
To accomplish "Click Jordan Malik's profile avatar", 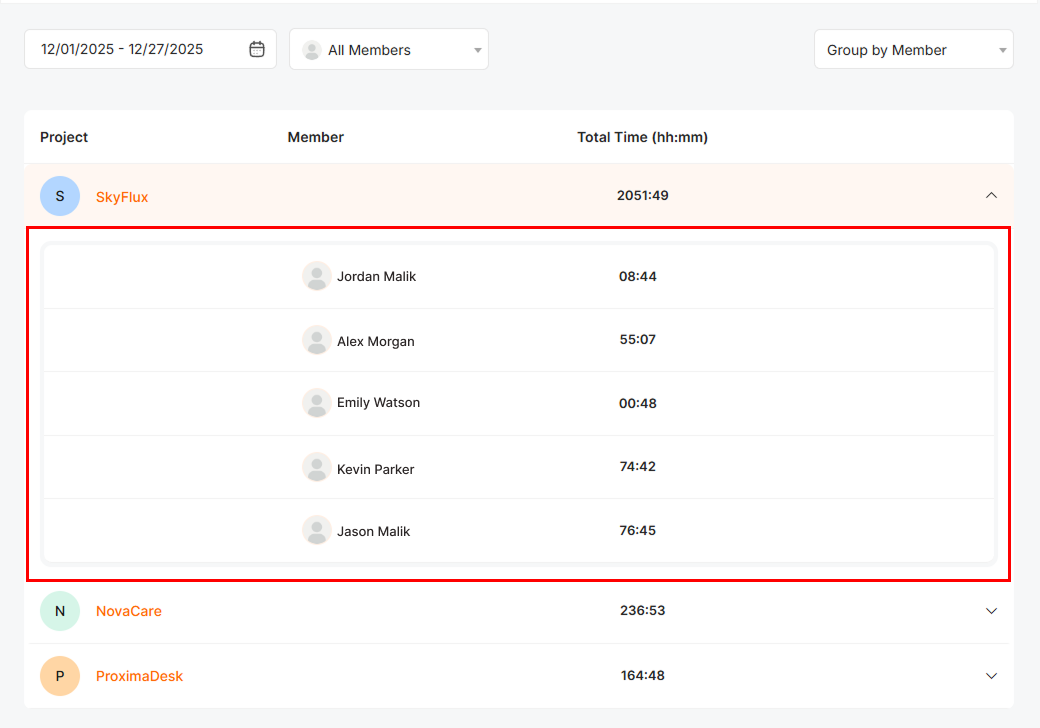I will (317, 276).
